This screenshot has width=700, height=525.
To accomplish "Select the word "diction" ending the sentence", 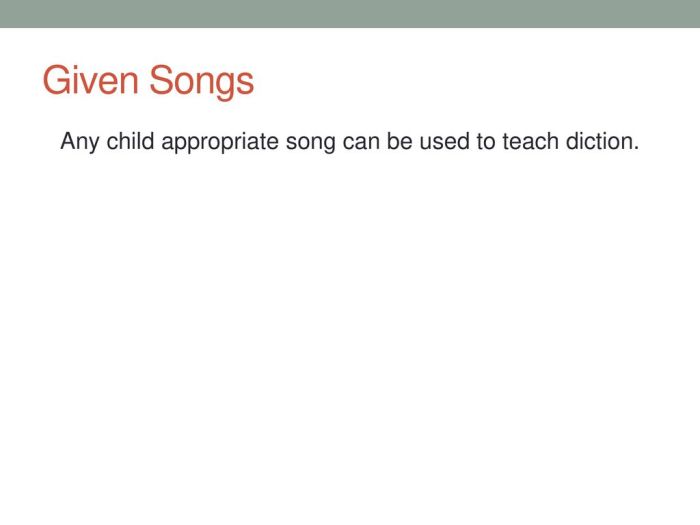I will pos(599,141).
